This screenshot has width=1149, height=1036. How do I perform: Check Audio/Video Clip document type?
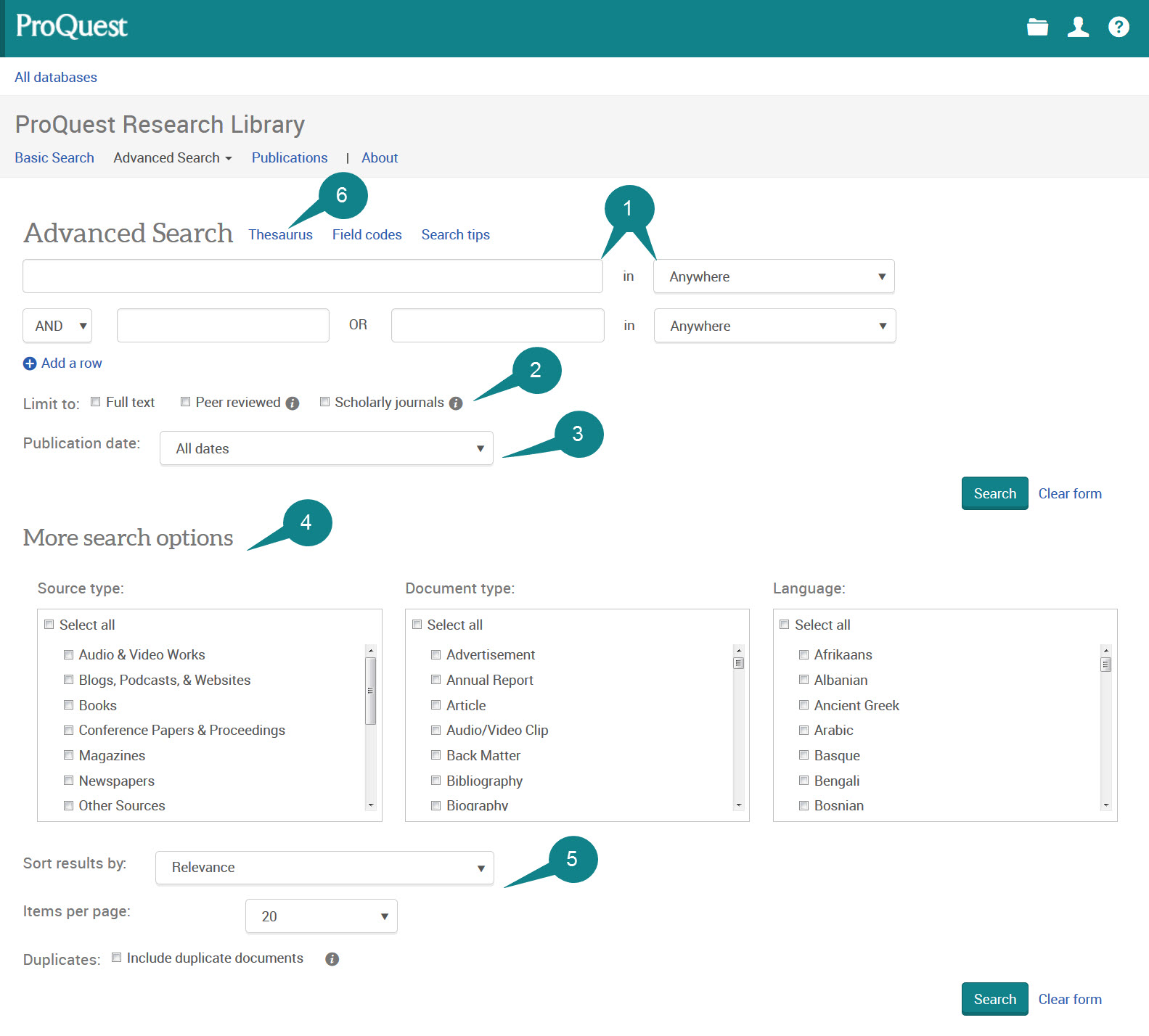[x=436, y=730]
